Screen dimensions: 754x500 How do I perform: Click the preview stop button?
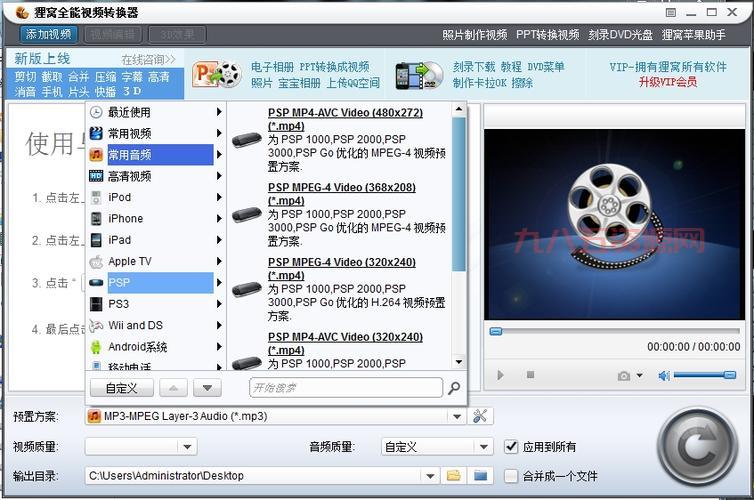(530, 375)
